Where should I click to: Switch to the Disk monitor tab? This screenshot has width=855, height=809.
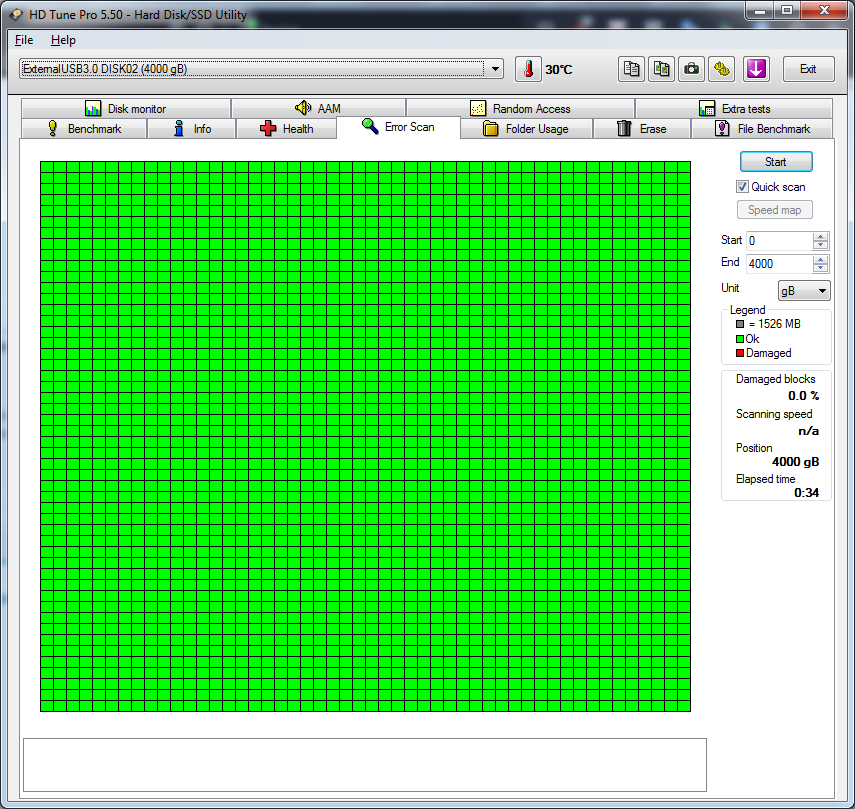click(x=126, y=108)
